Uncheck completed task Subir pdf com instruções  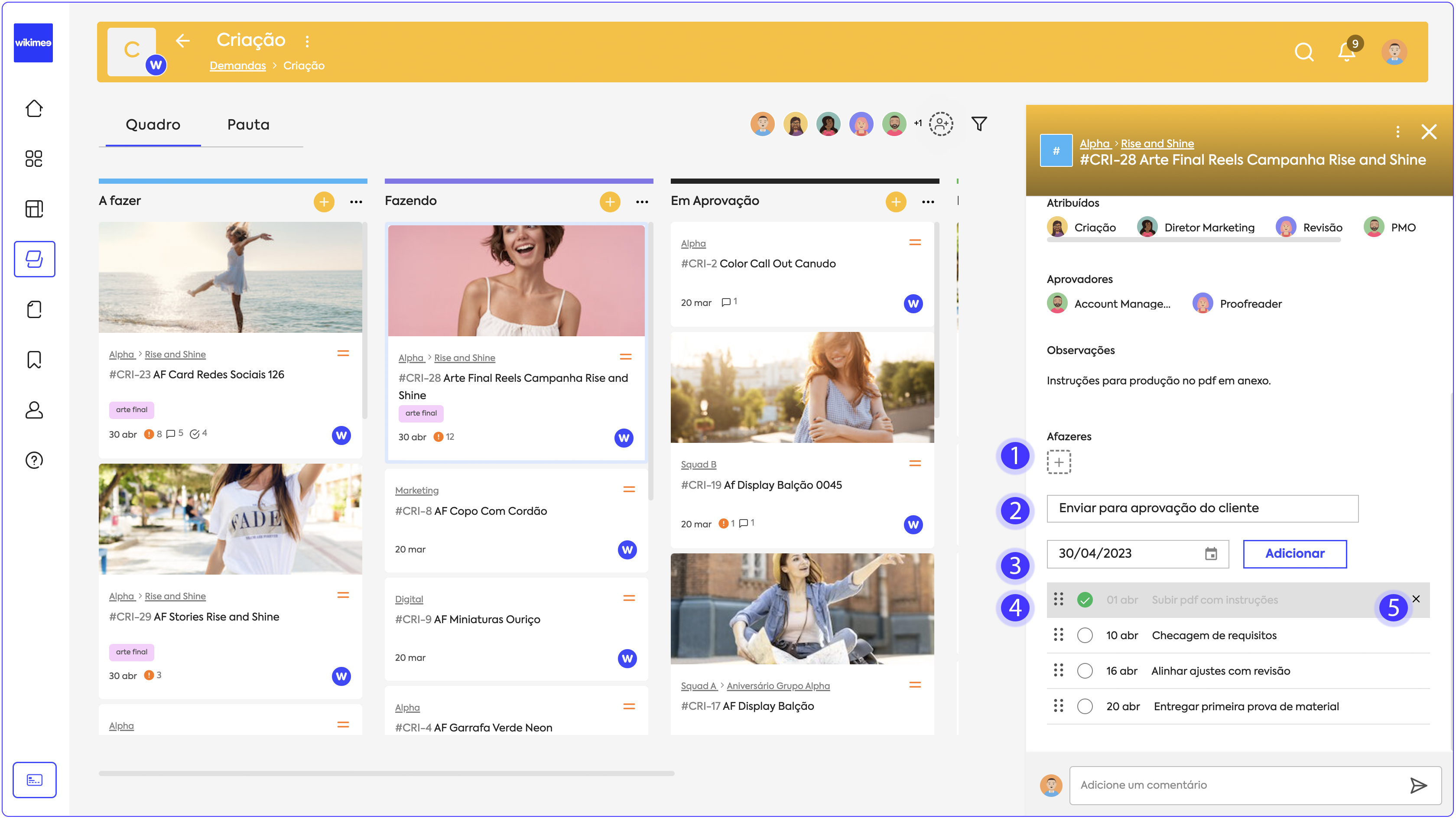[x=1085, y=600]
